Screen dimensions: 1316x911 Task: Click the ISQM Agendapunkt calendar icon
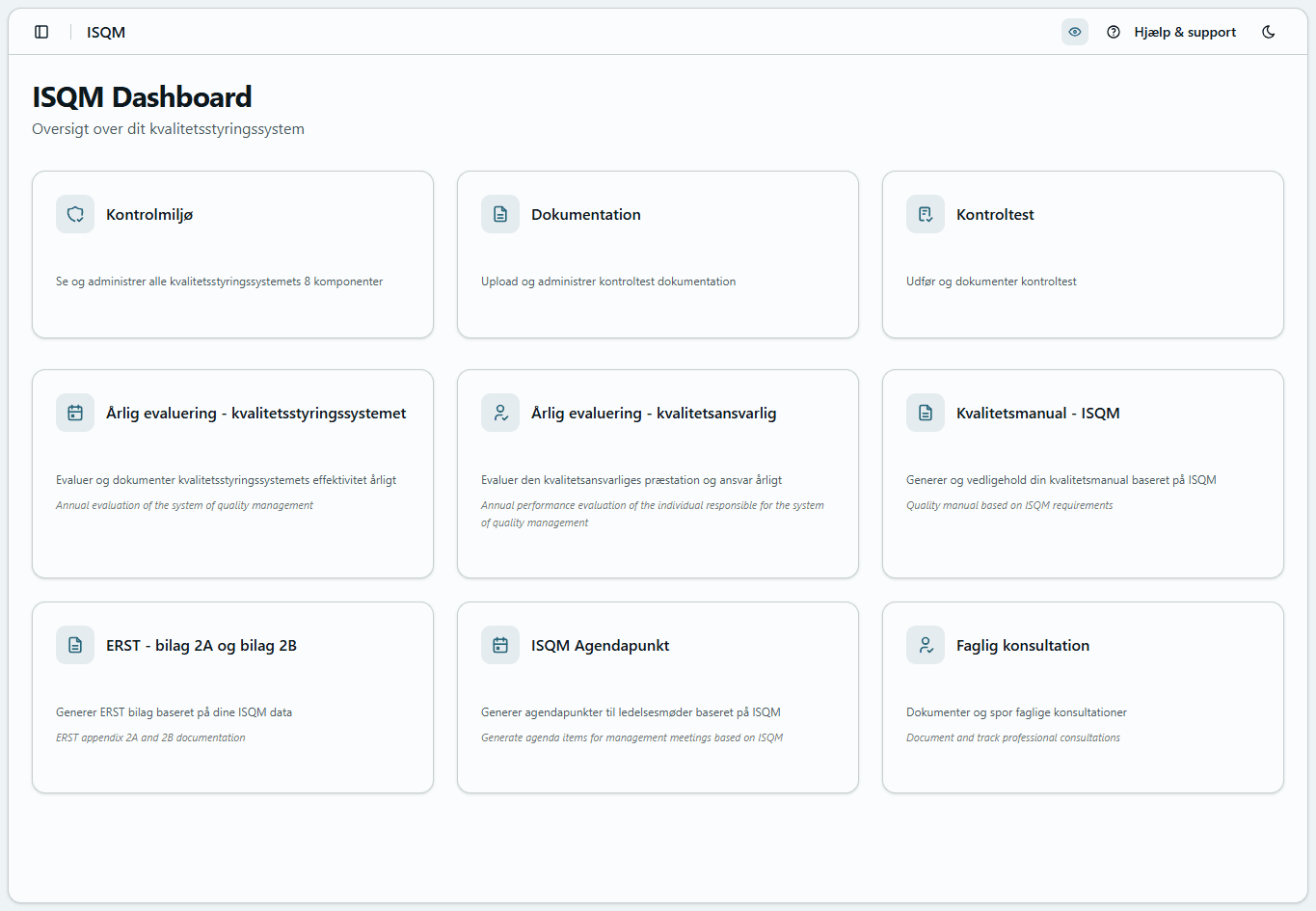499,644
